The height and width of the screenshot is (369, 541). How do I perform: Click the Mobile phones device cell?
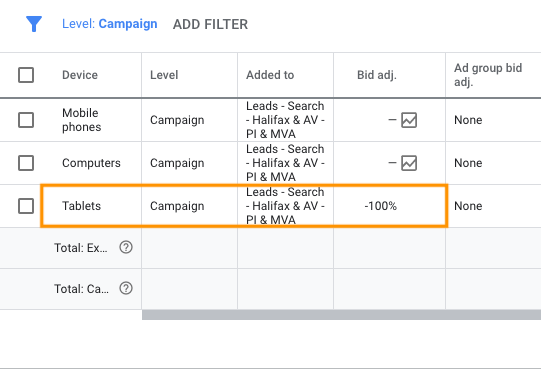81,120
